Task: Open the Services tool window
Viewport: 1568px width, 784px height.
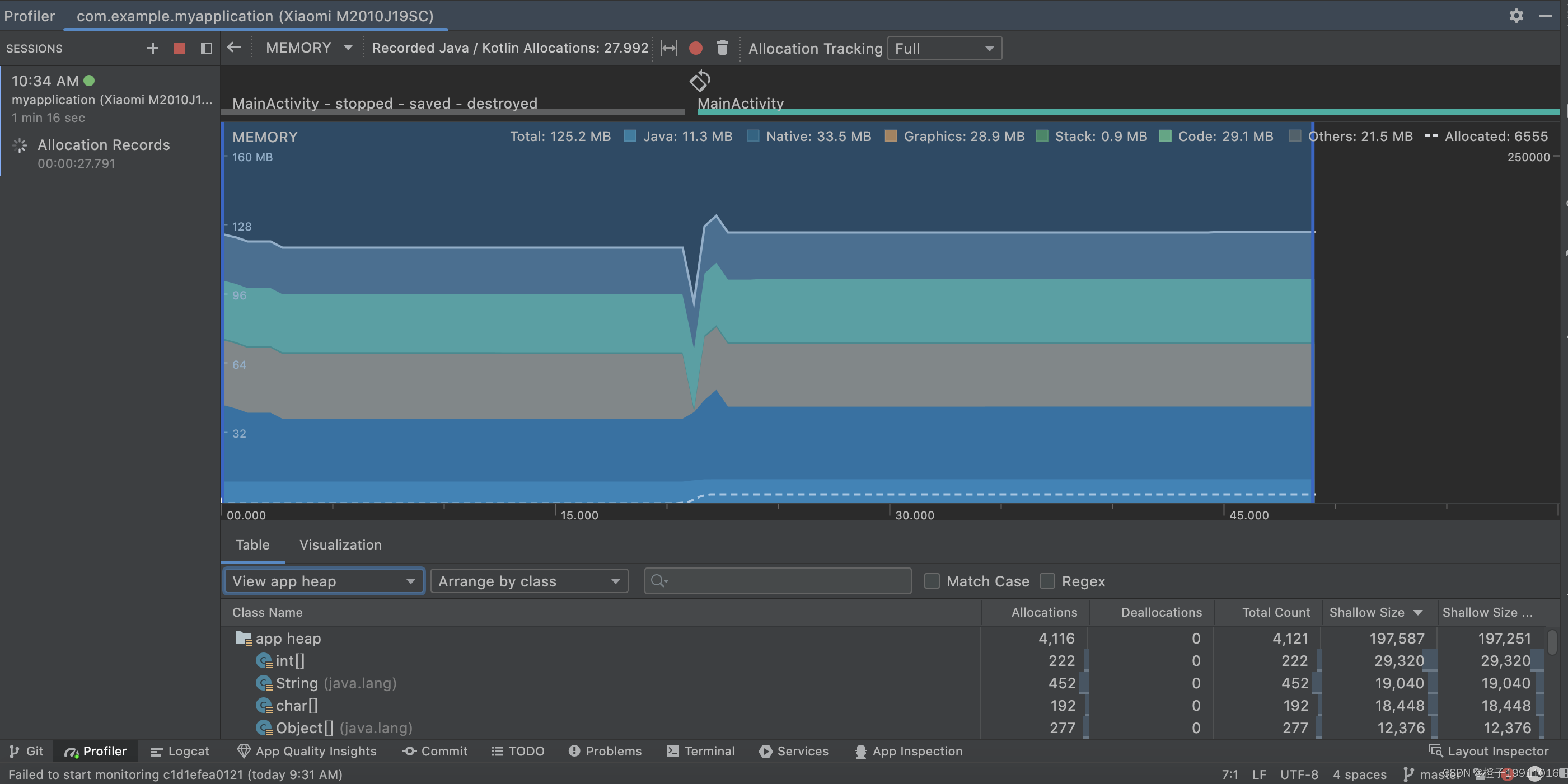Action: (x=794, y=750)
